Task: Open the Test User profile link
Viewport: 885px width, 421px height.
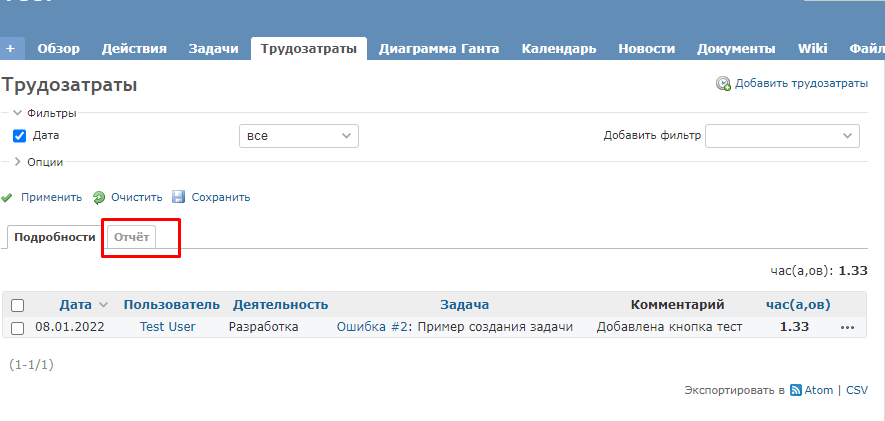Action: (x=167, y=327)
